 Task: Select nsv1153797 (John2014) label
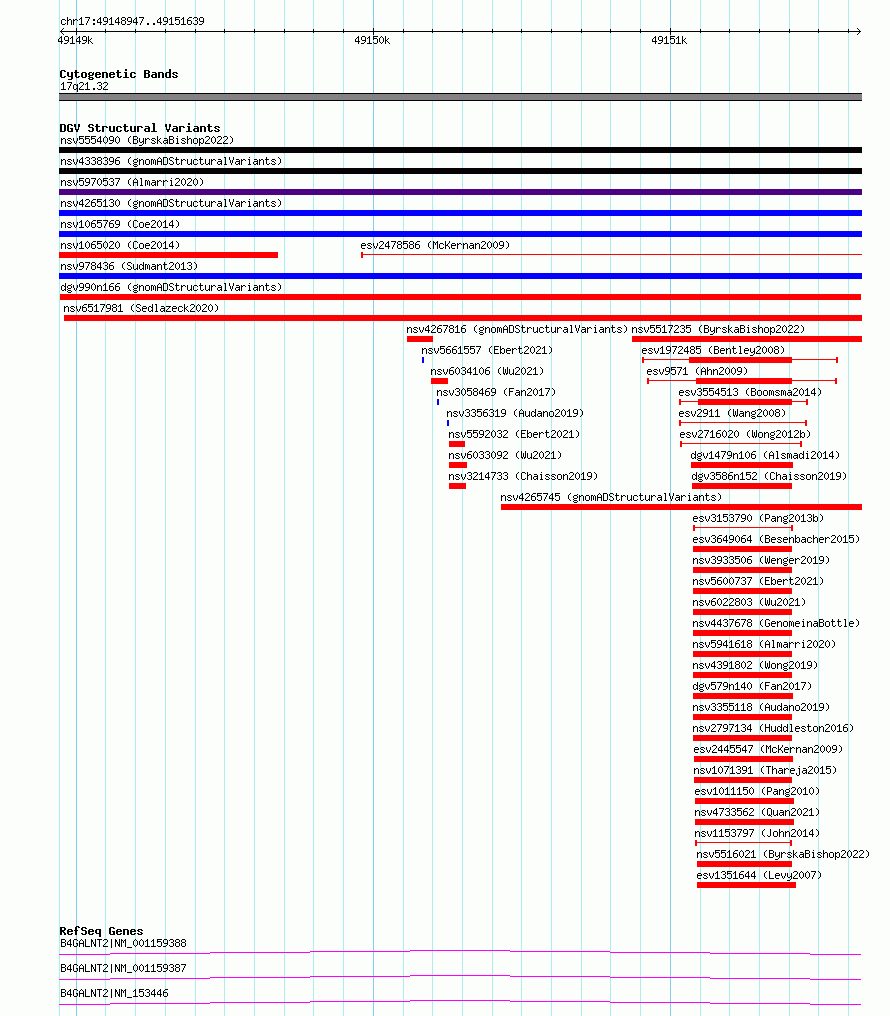(x=757, y=833)
